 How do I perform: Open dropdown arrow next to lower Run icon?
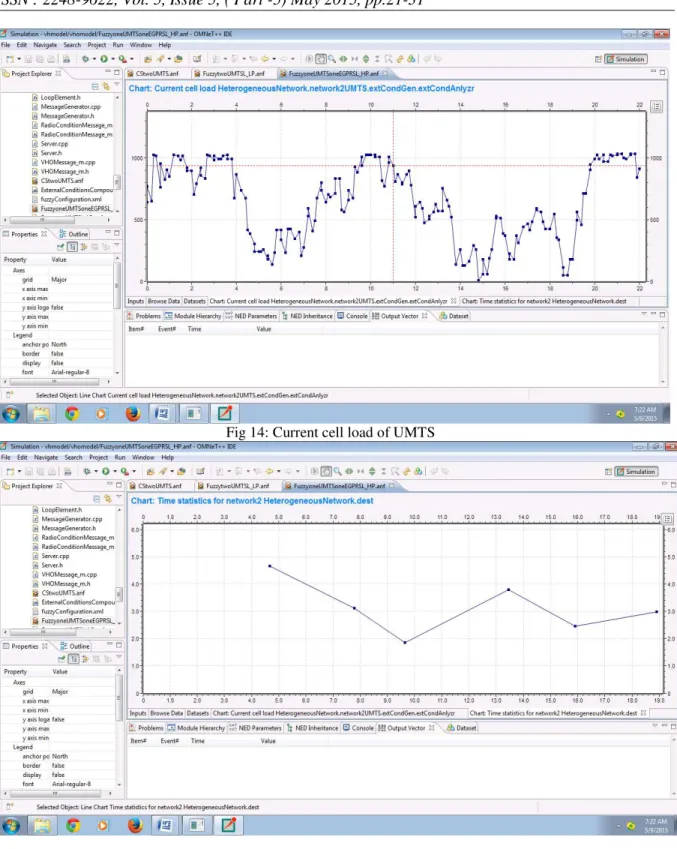(x=115, y=472)
